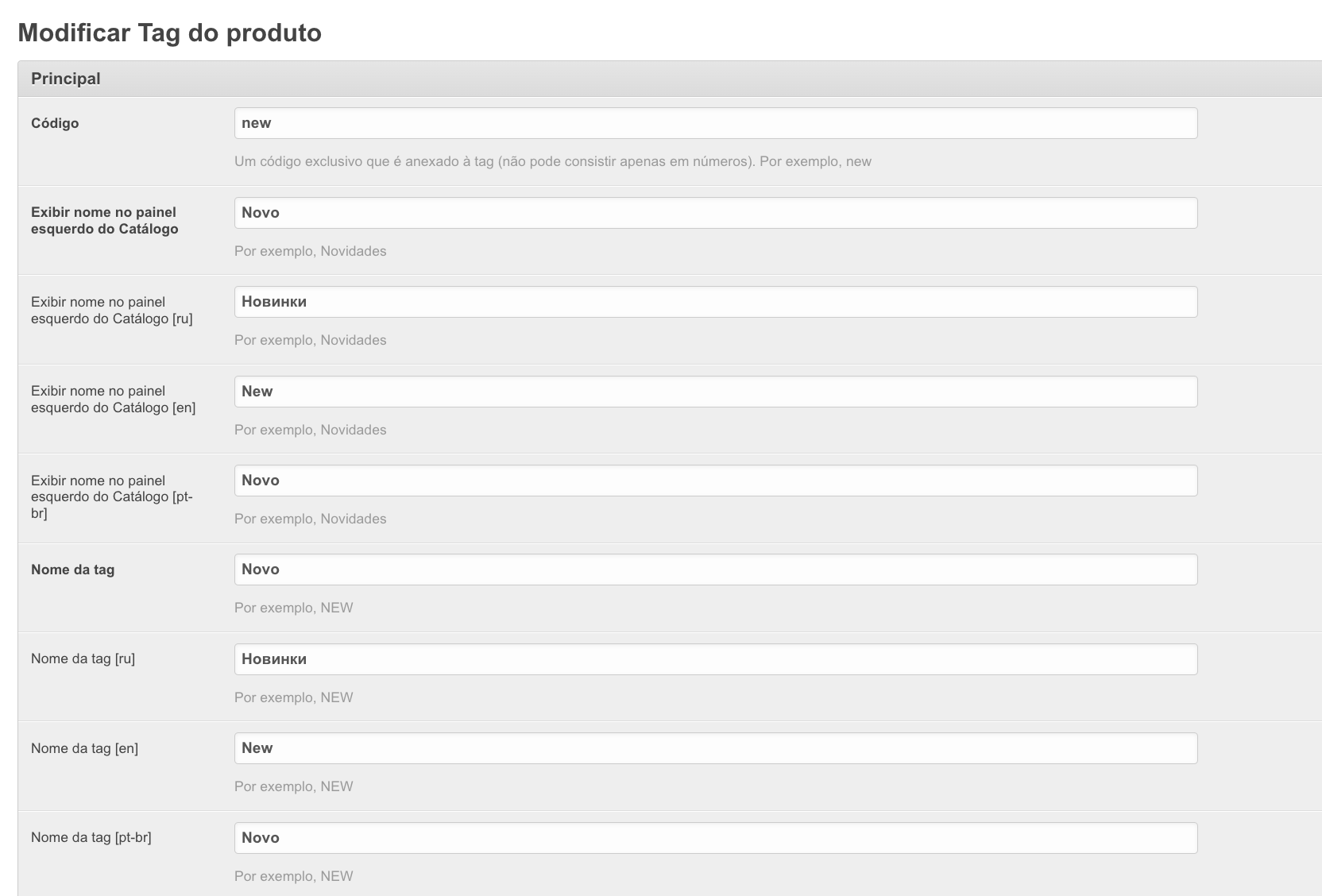Click the Catálogo [en] panel name label

pos(113,400)
